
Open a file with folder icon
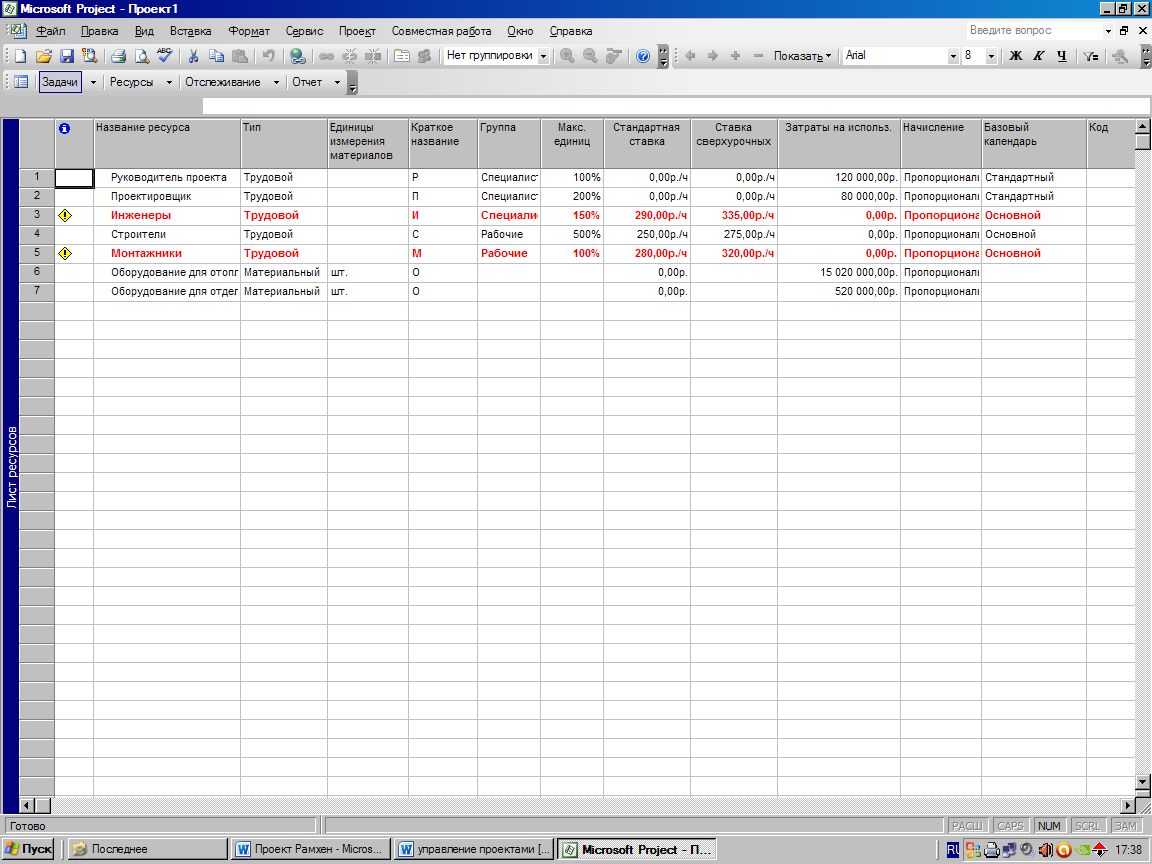[x=44, y=56]
